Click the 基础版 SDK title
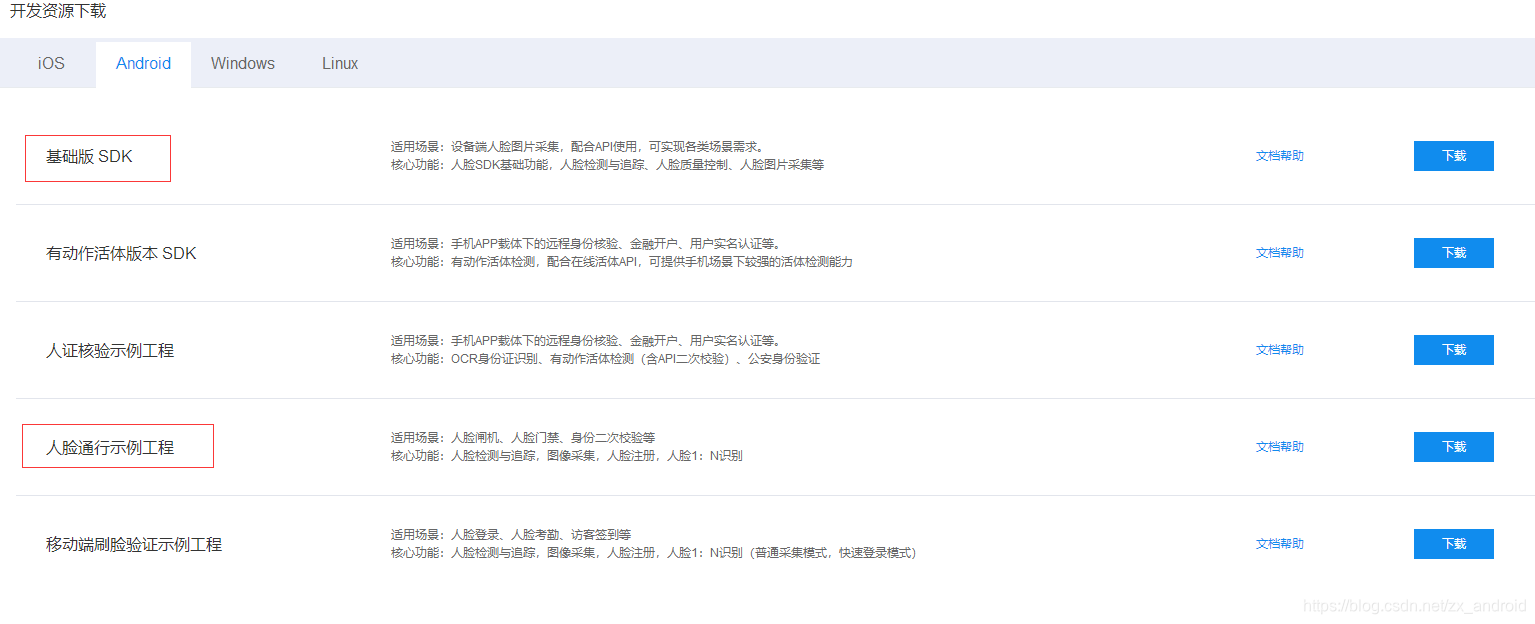Screen dimensions: 1535x624 point(89,157)
